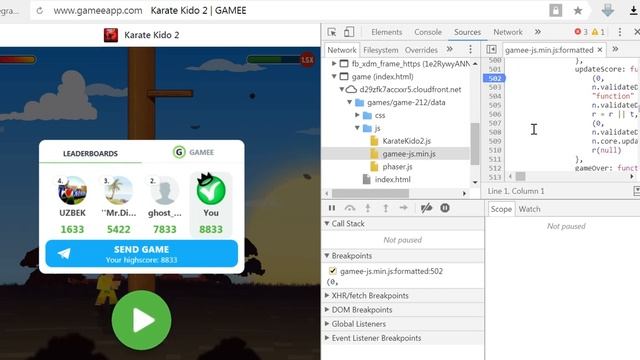Viewport: 640px width, 360px height.
Task: Show more navigator tabs chevron
Action: click(x=449, y=49)
